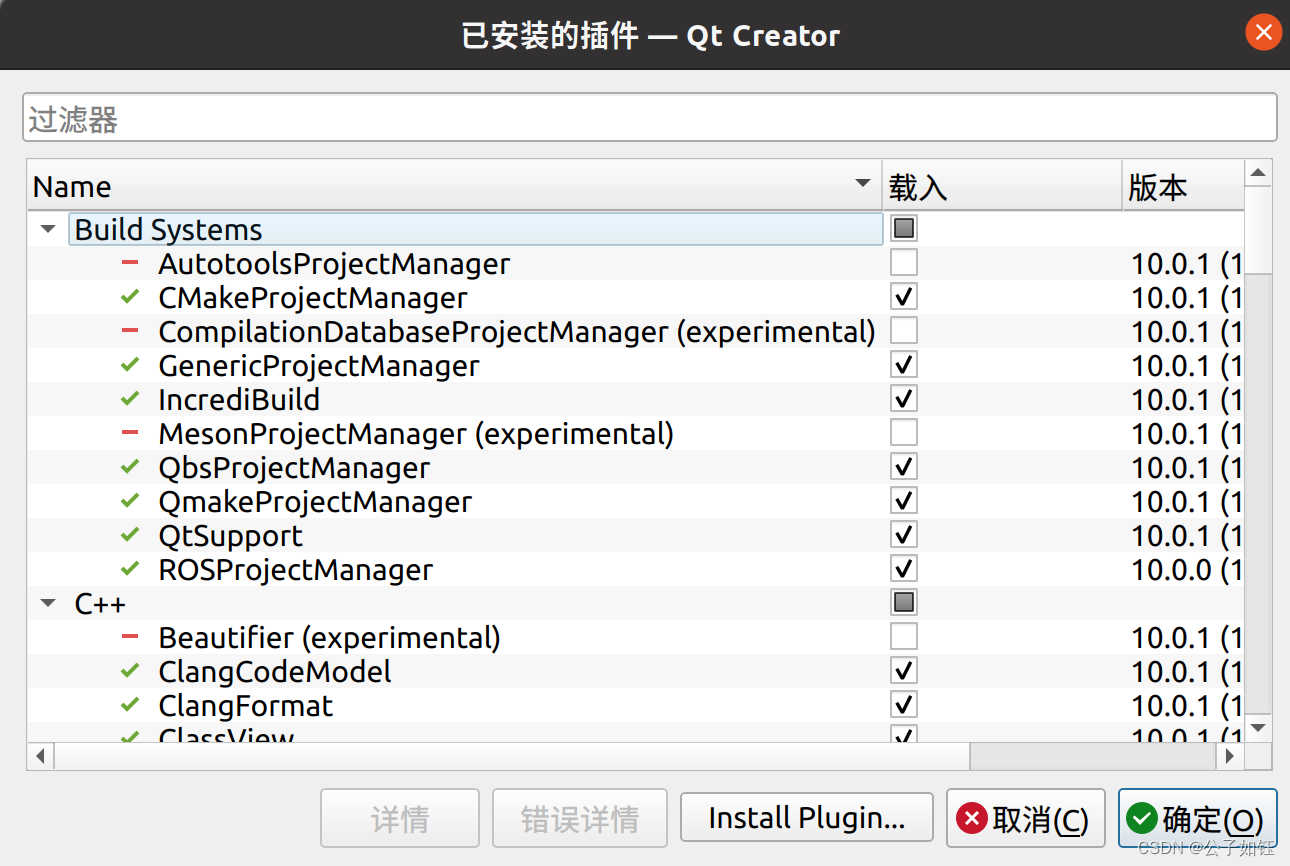The image size is (1290, 866).
Task: Uncheck the CMakeProjectManager load checkbox
Action: pos(904,297)
